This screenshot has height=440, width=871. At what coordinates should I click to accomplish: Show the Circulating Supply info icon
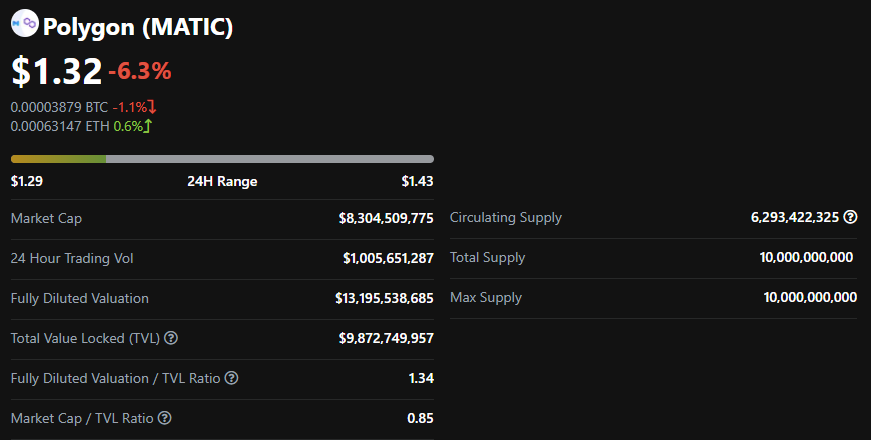850,217
